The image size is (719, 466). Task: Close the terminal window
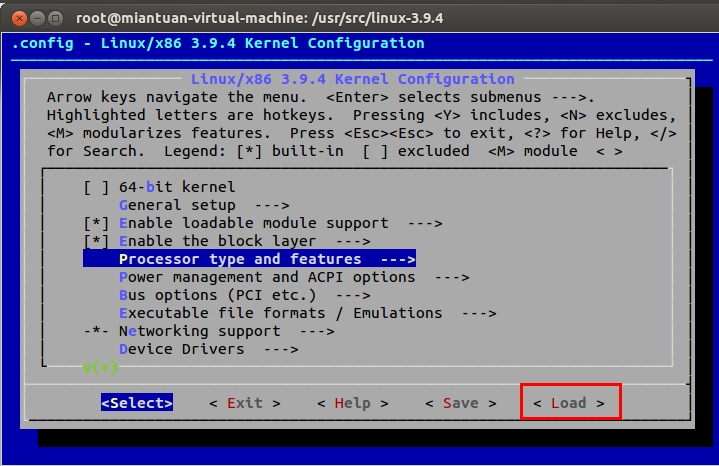pyautogui.click(x=19, y=18)
